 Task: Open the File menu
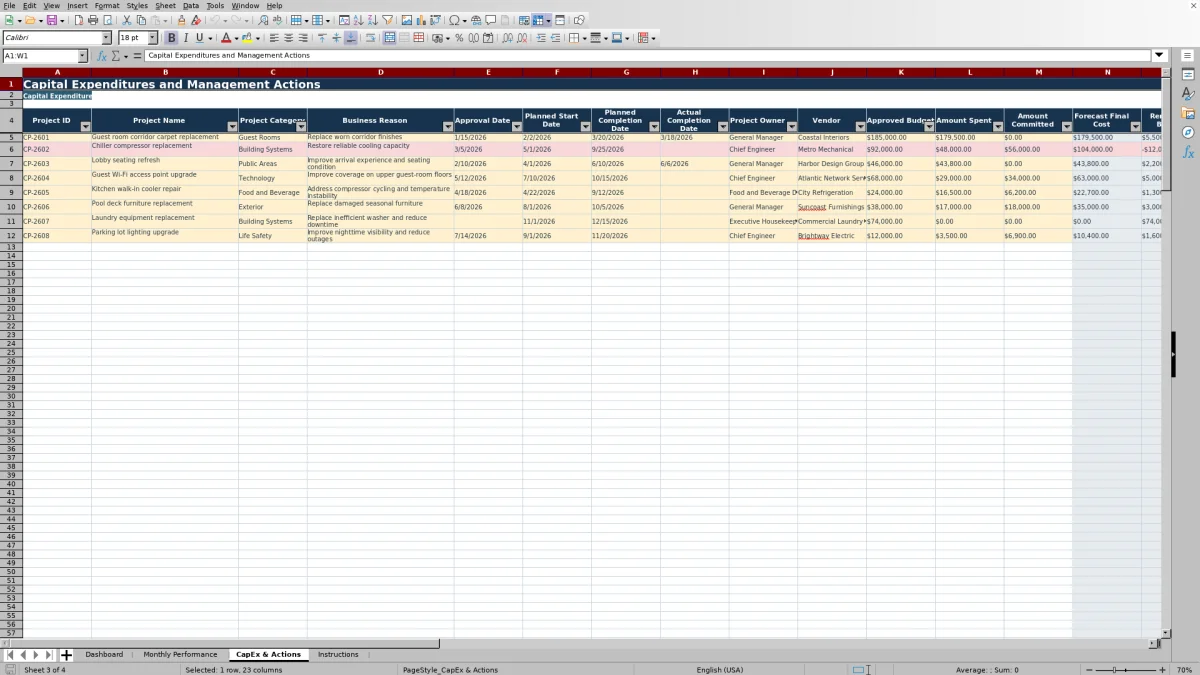(x=9, y=5)
